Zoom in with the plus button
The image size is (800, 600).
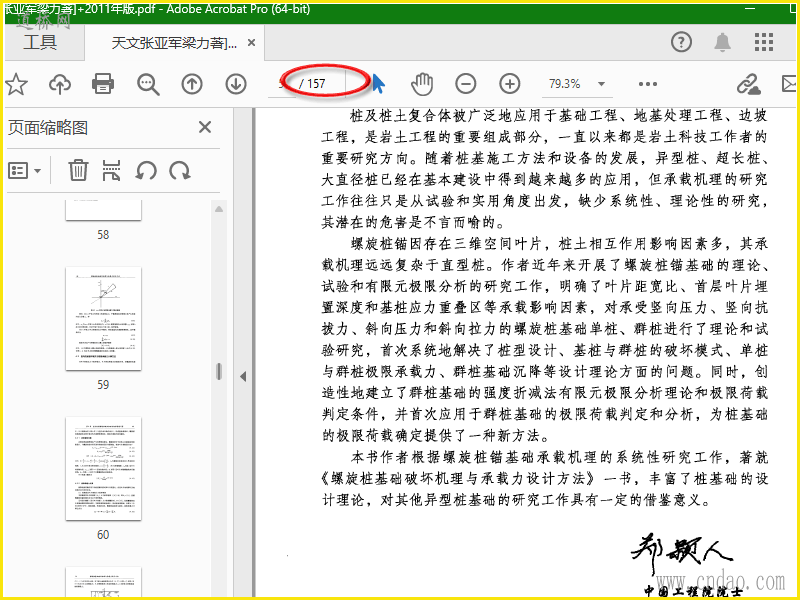click(x=509, y=84)
